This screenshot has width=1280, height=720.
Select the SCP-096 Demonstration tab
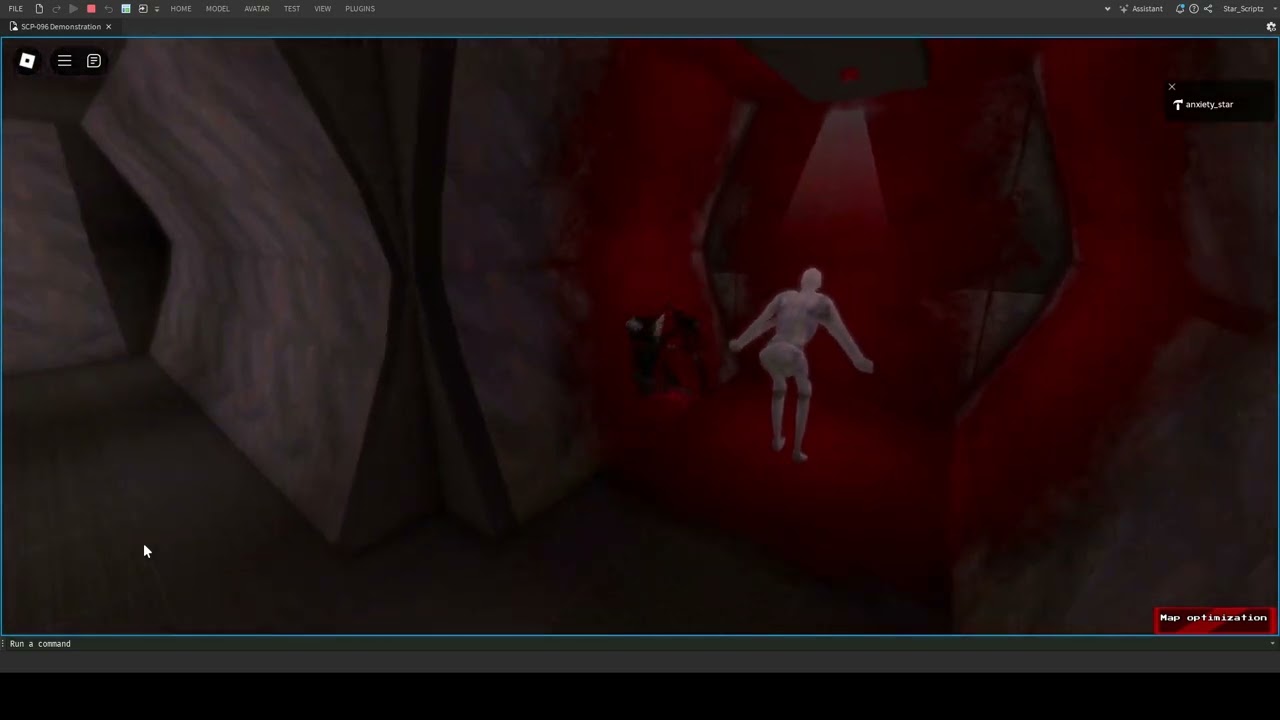59,27
